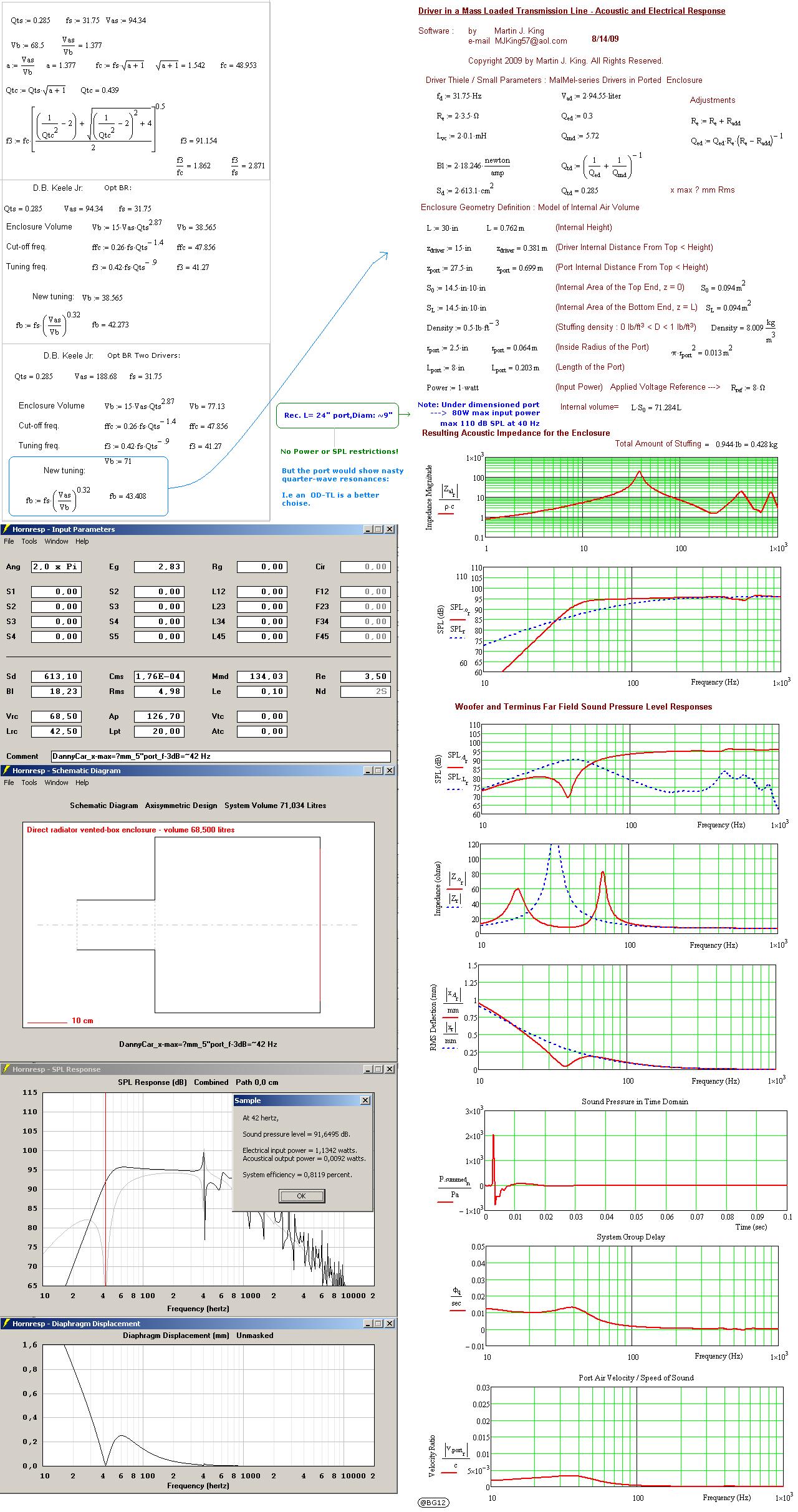Click the Atc input field

click(262, 731)
